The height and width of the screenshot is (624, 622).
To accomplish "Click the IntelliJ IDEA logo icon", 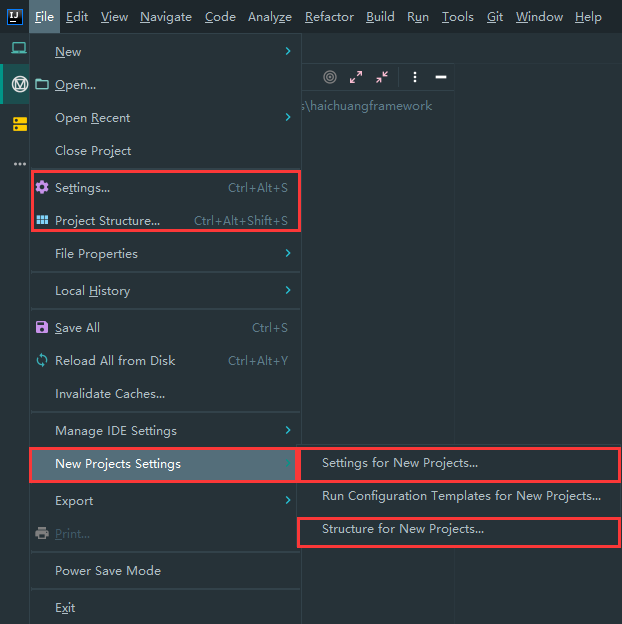I will click(13, 16).
